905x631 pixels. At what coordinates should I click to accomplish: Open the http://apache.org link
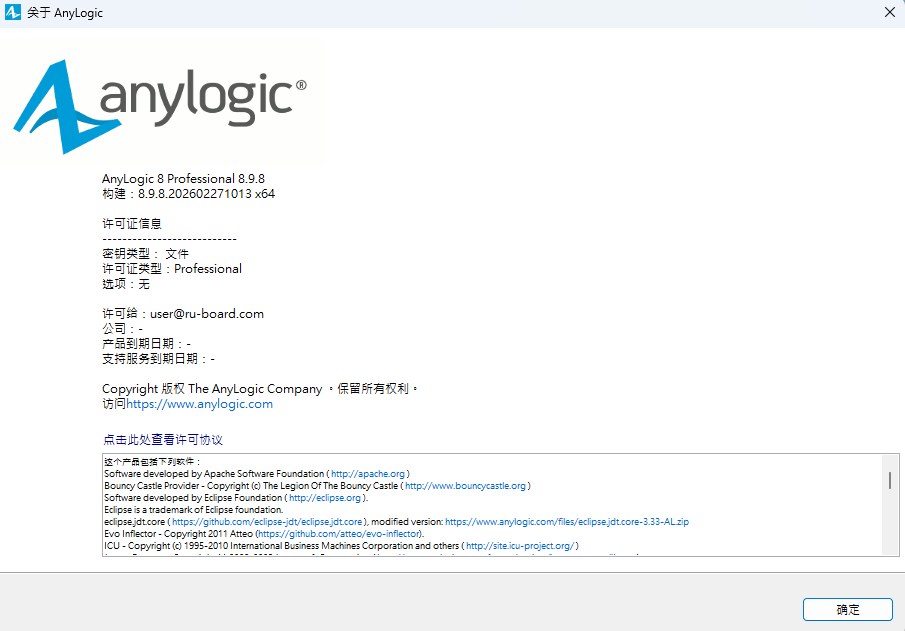click(368, 474)
